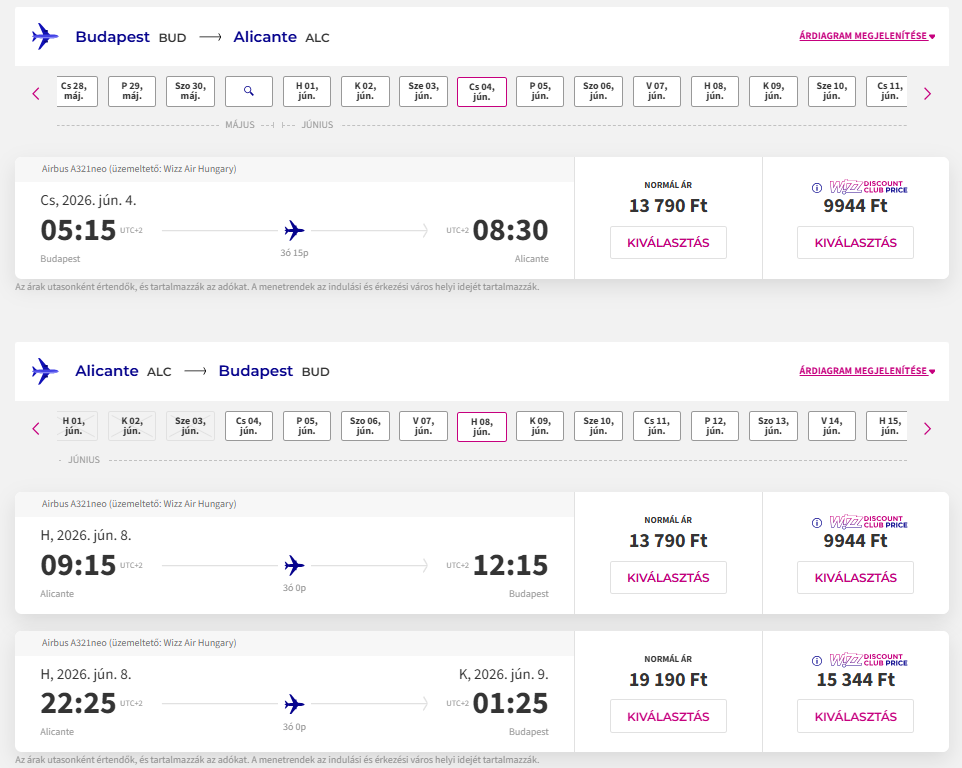Choose Discount Club price 9944 Ft outbound flight
This screenshot has width=962, height=768.
pyautogui.click(x=855, y=243)
